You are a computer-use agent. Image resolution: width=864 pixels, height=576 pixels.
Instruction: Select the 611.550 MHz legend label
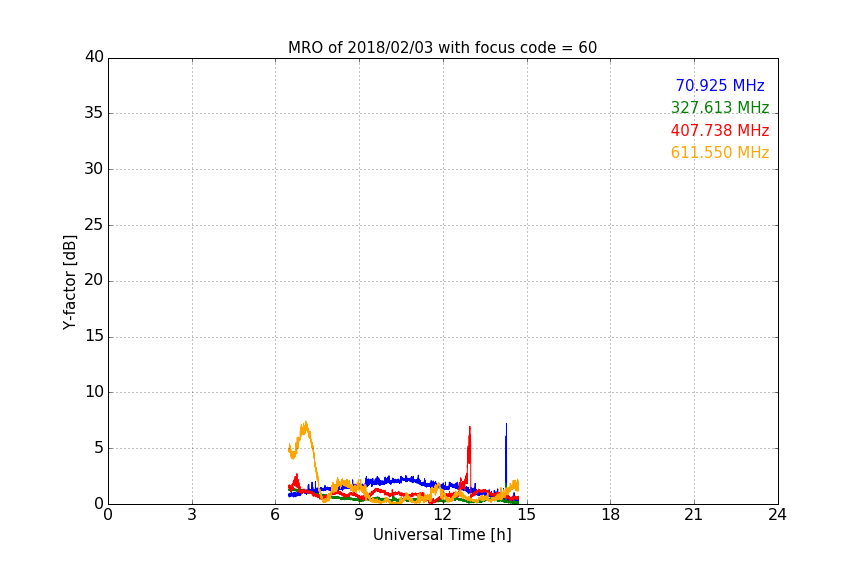click(720, 152)
